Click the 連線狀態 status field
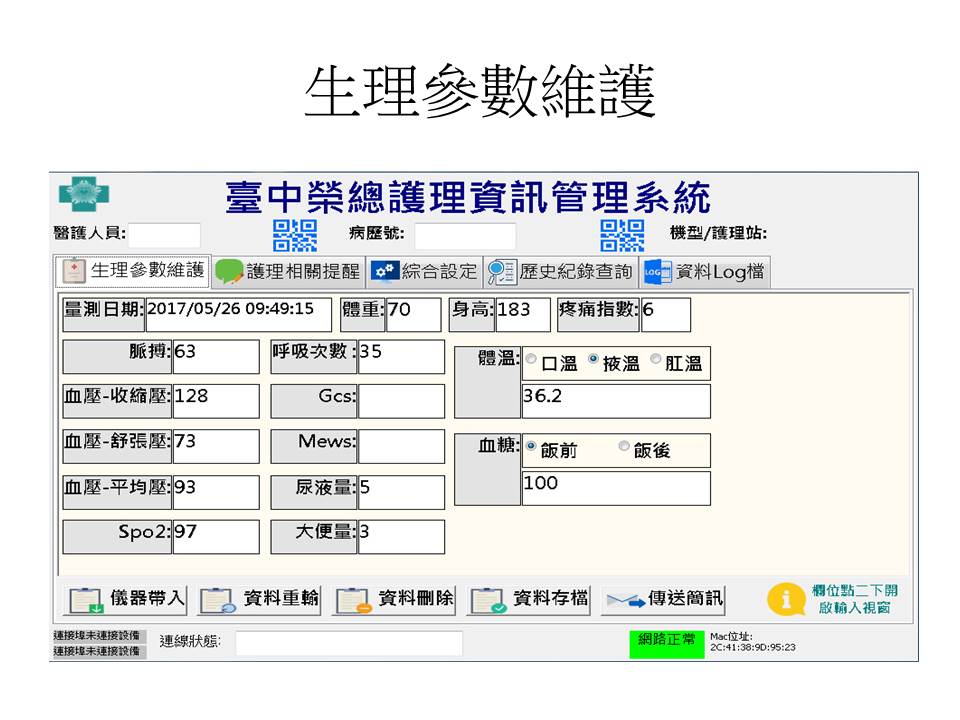Screen dimensions: 960x720 (349, 643)
